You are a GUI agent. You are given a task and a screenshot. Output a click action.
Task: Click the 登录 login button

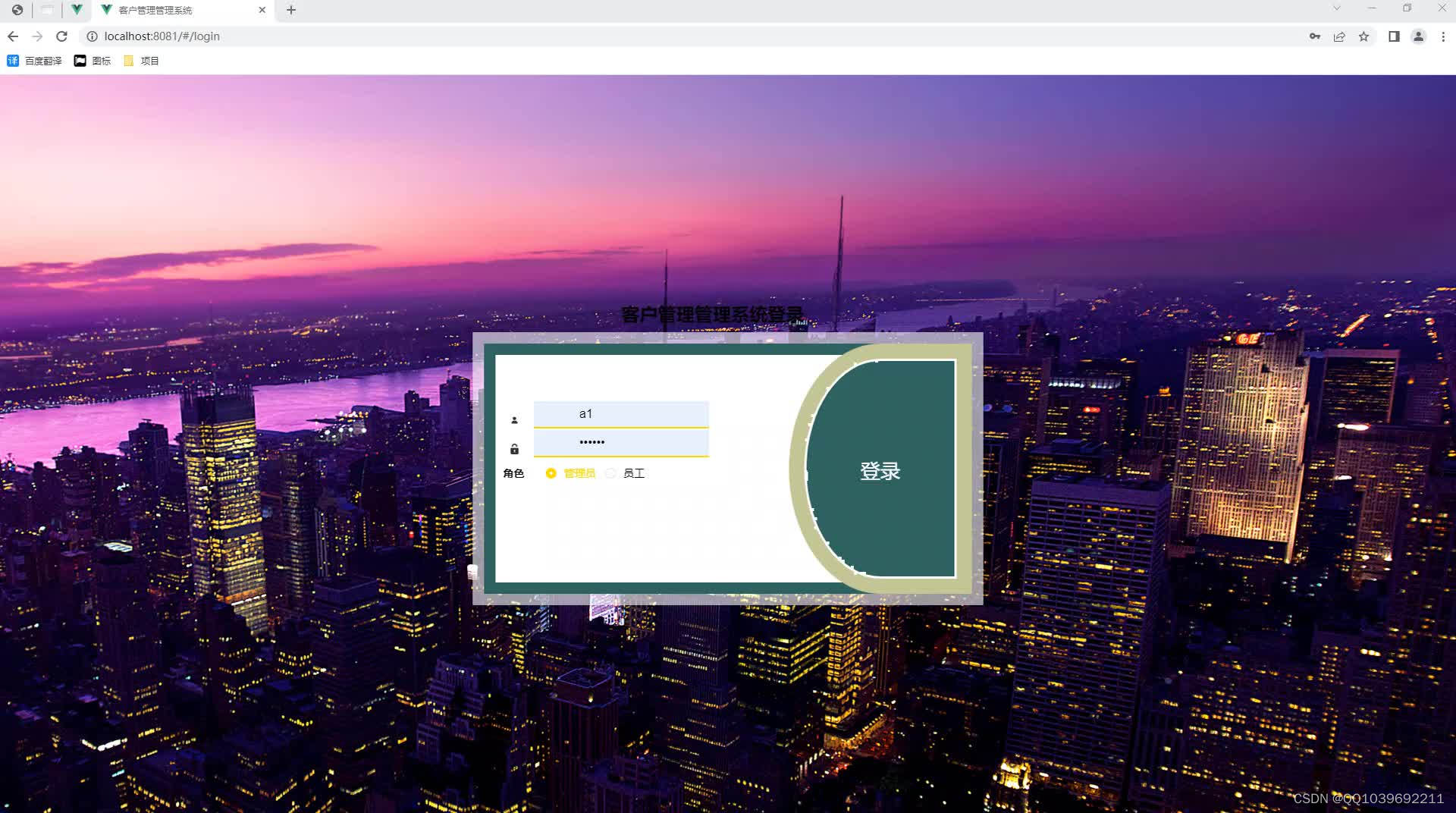[880, 470]
